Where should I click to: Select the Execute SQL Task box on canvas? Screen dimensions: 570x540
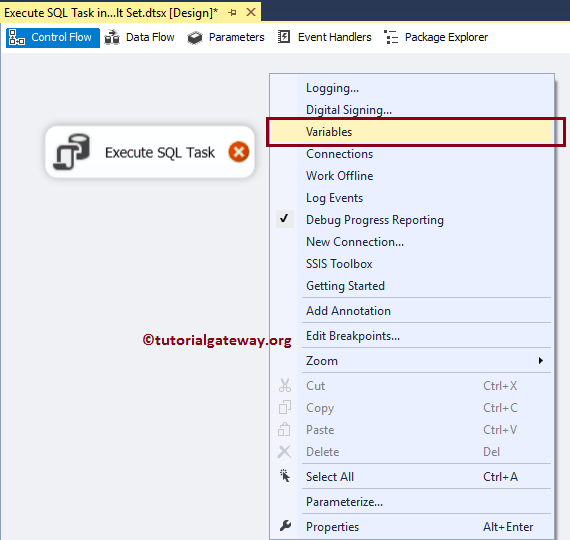click(150, 152)
